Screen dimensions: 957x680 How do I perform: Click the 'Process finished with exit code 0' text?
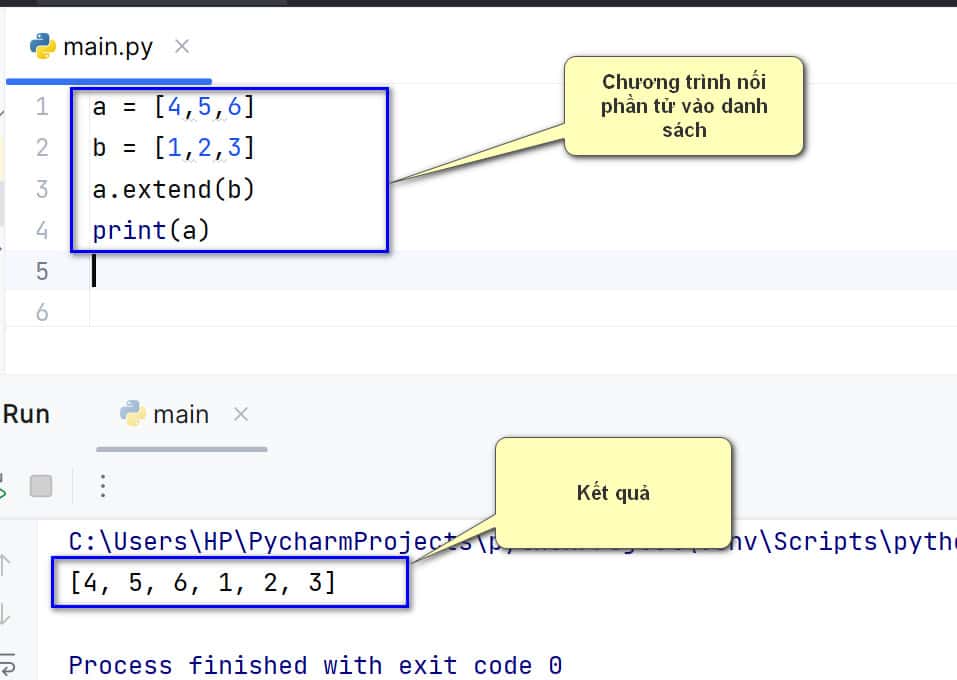pos(315,665)
